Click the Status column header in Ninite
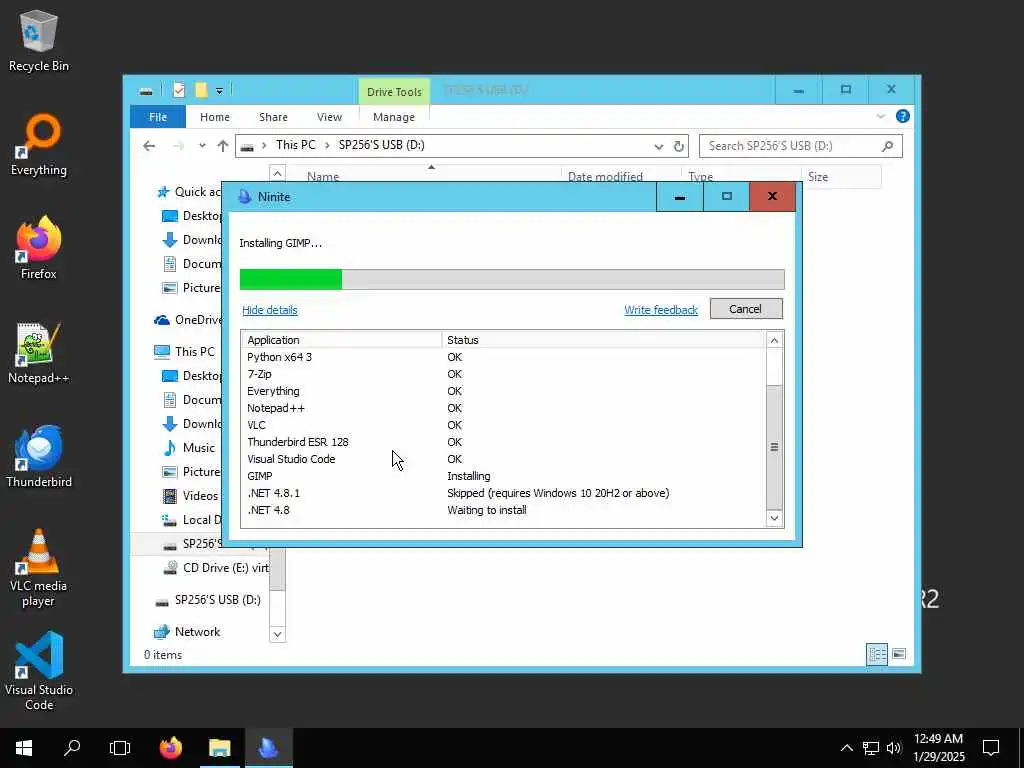The width and height of the screenshot is (1024, 768). (603, 340)
